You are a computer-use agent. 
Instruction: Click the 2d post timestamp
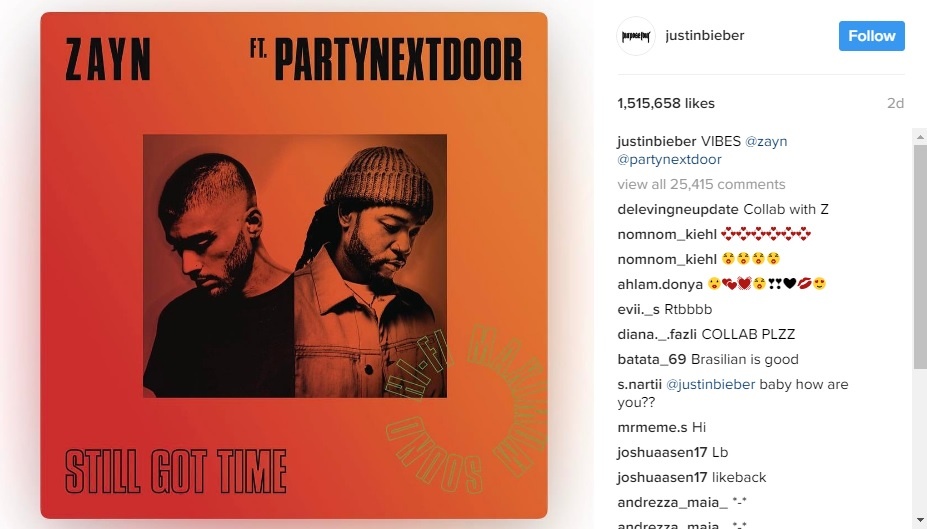point(895,103)
